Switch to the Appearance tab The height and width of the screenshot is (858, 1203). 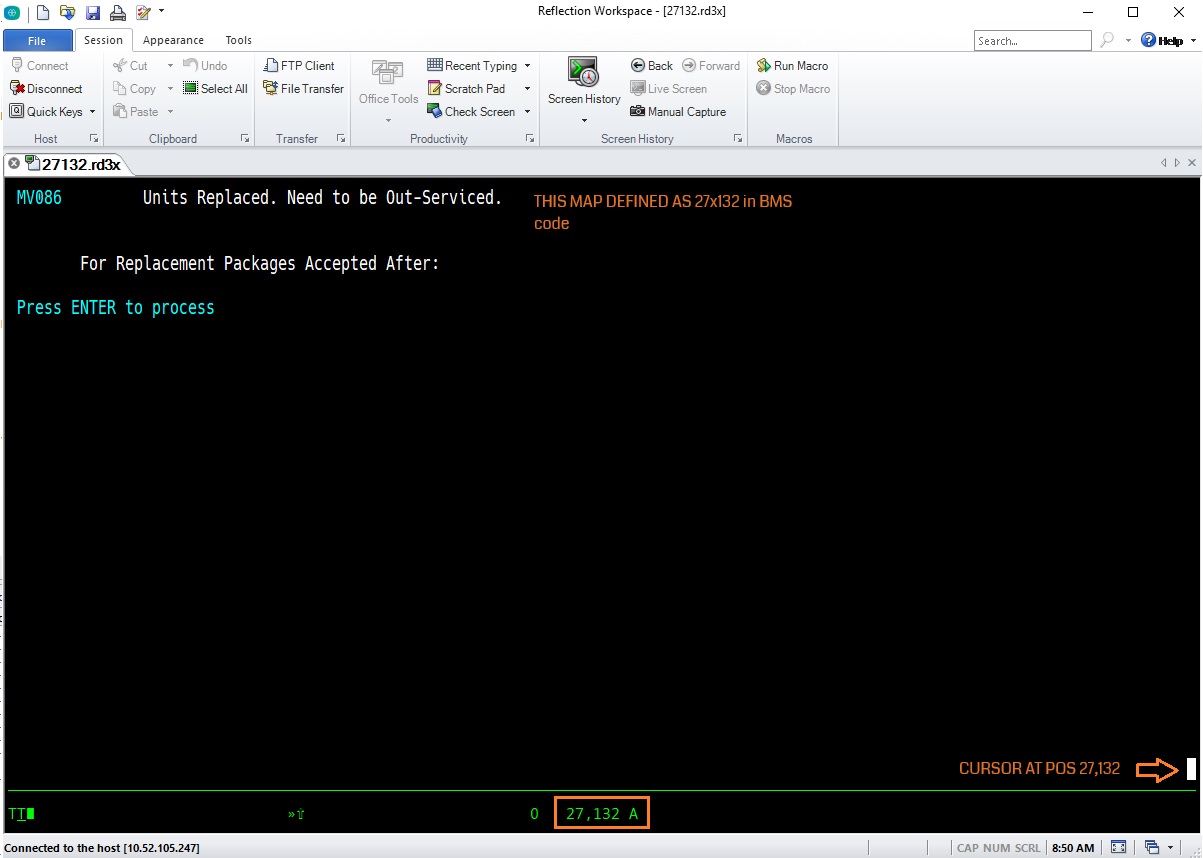click(x=172, y=40)
